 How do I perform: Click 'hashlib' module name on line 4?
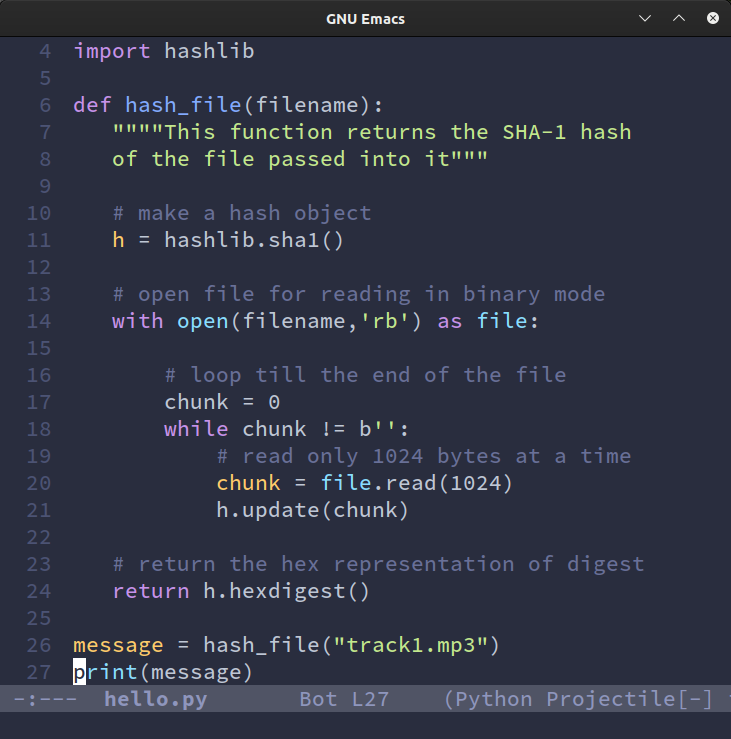(x=209, y=50)
